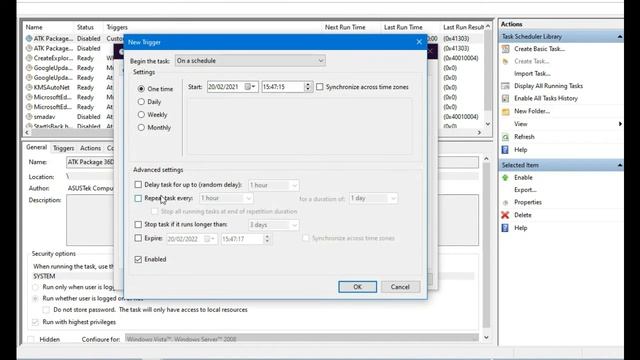640x360 pixels.
Task: Open the Configure for dropdown
Action: tap(302, 339)
